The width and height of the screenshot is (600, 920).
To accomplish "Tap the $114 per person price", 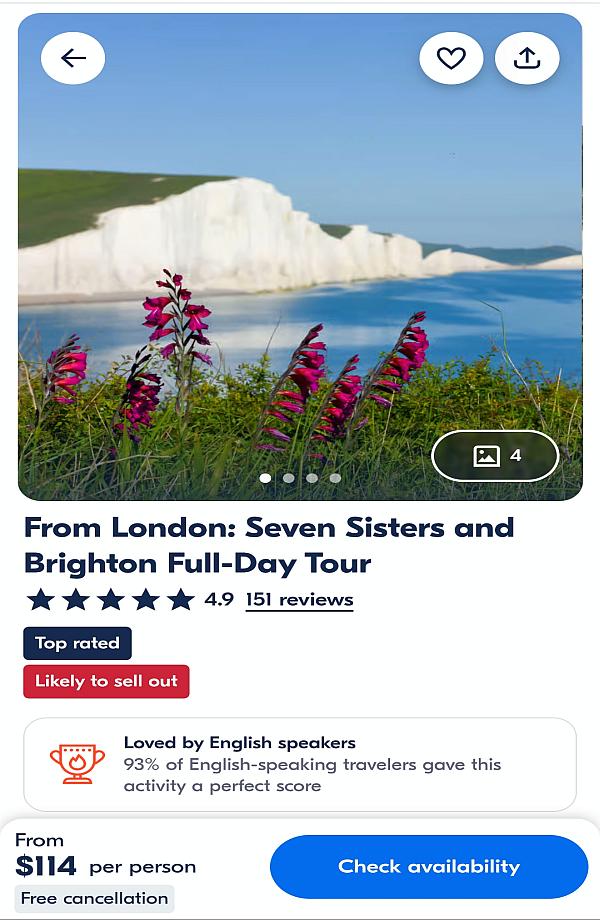I will (105, 866).
